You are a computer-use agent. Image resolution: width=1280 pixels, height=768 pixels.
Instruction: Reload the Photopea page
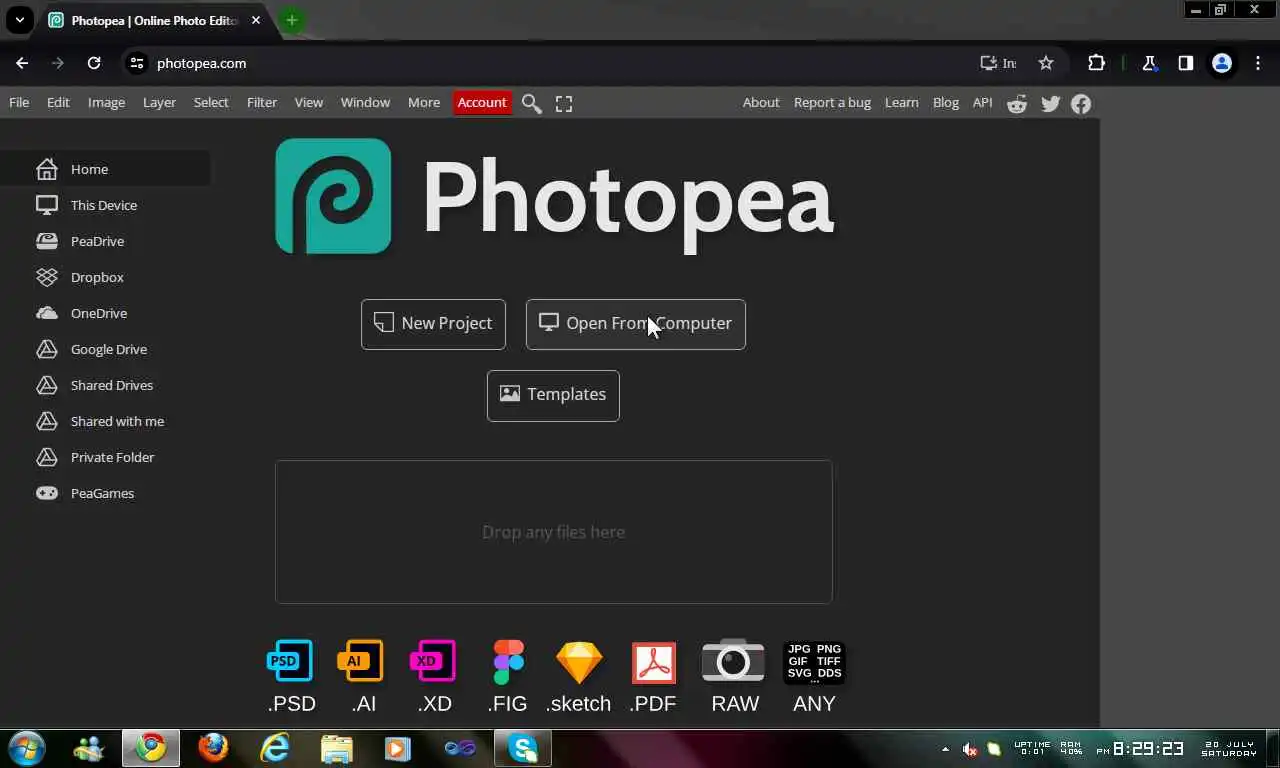click(94, 63)
